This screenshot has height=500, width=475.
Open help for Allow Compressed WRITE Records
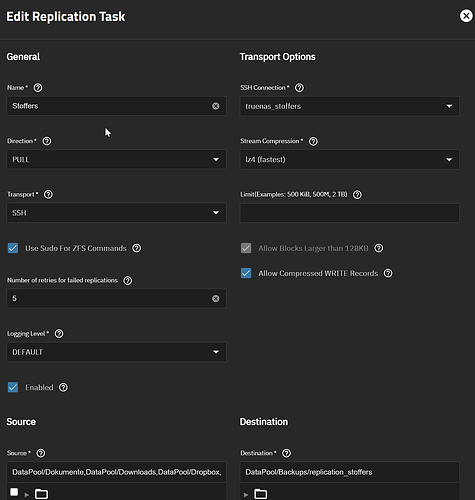[388, 273]
